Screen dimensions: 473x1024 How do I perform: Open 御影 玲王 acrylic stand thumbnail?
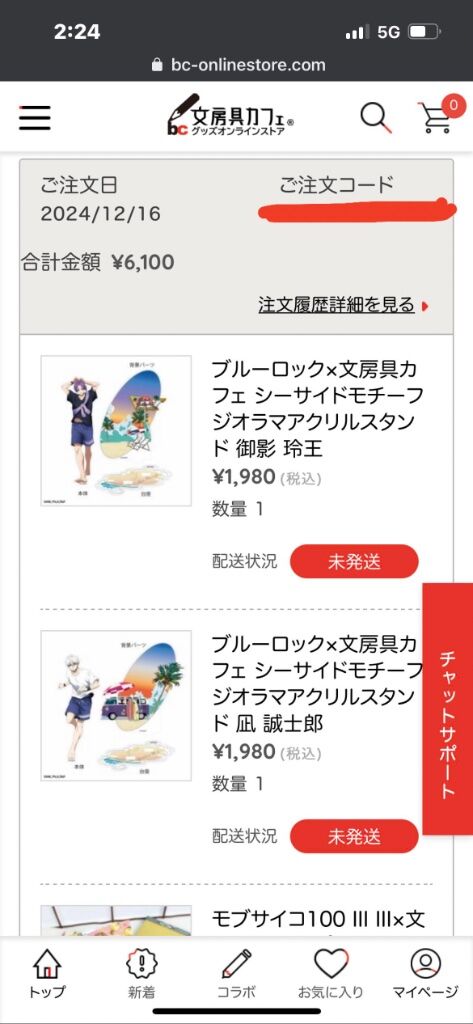point(116,430)
